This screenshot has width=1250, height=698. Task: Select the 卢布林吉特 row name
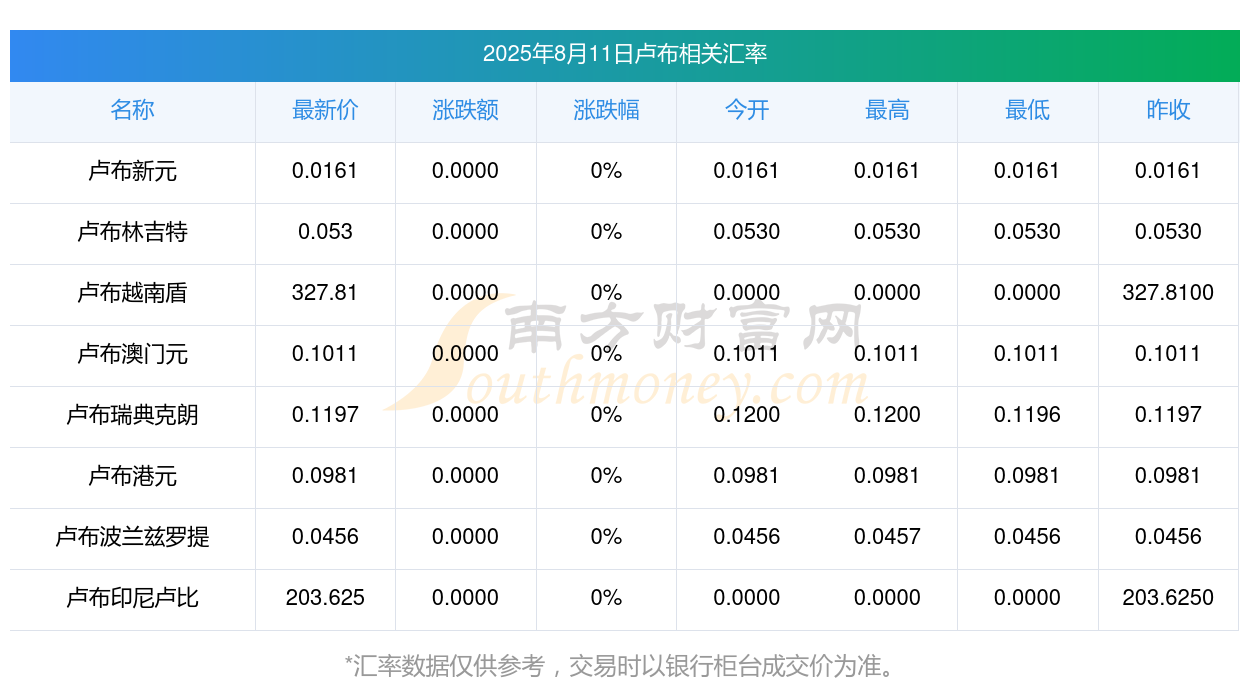[132, 232]
